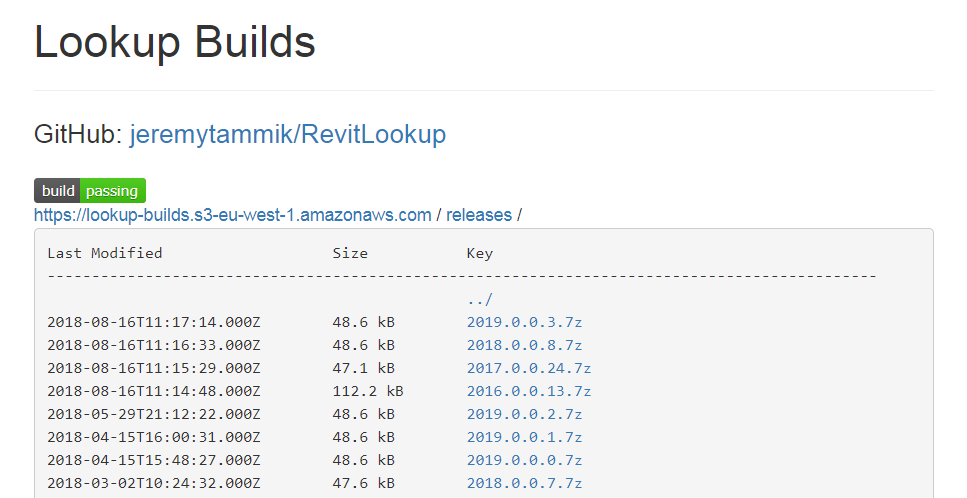This screenshot has height=498, width=967.
Task: Click the Last Modified column header
Action: click(105, 253)
